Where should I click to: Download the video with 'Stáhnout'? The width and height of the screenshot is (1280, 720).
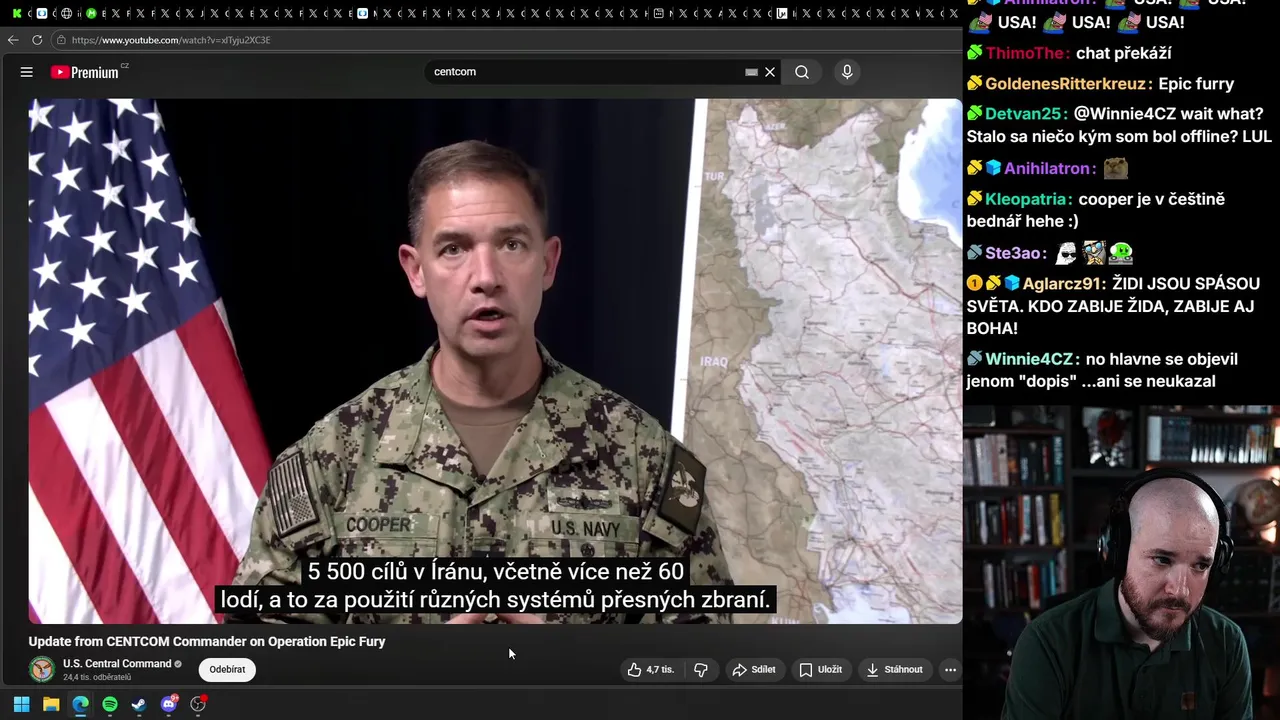point(894,670)
